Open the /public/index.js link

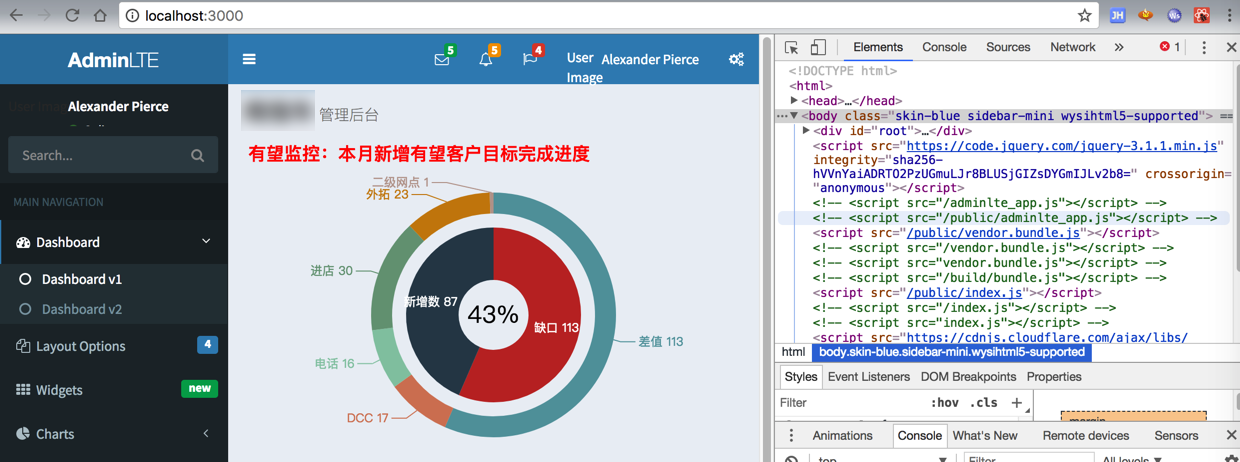(x=964, y=293)
